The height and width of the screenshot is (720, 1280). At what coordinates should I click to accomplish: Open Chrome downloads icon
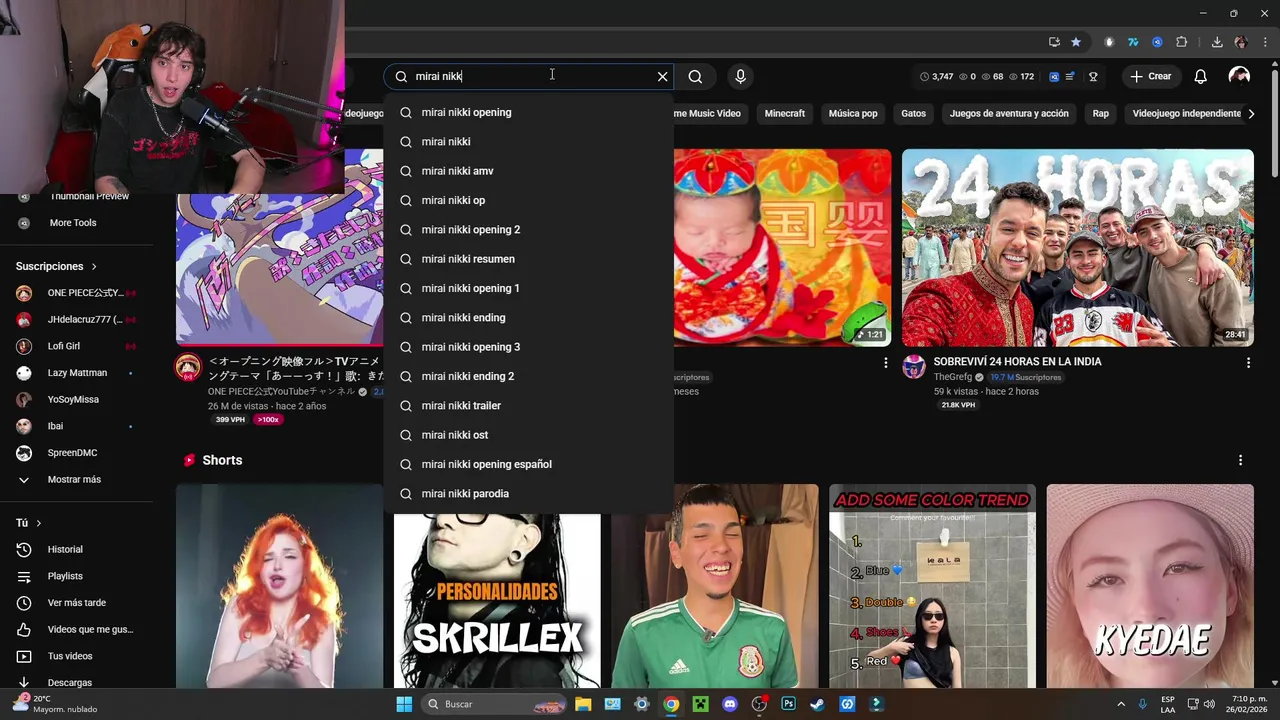pos(1217,42)
